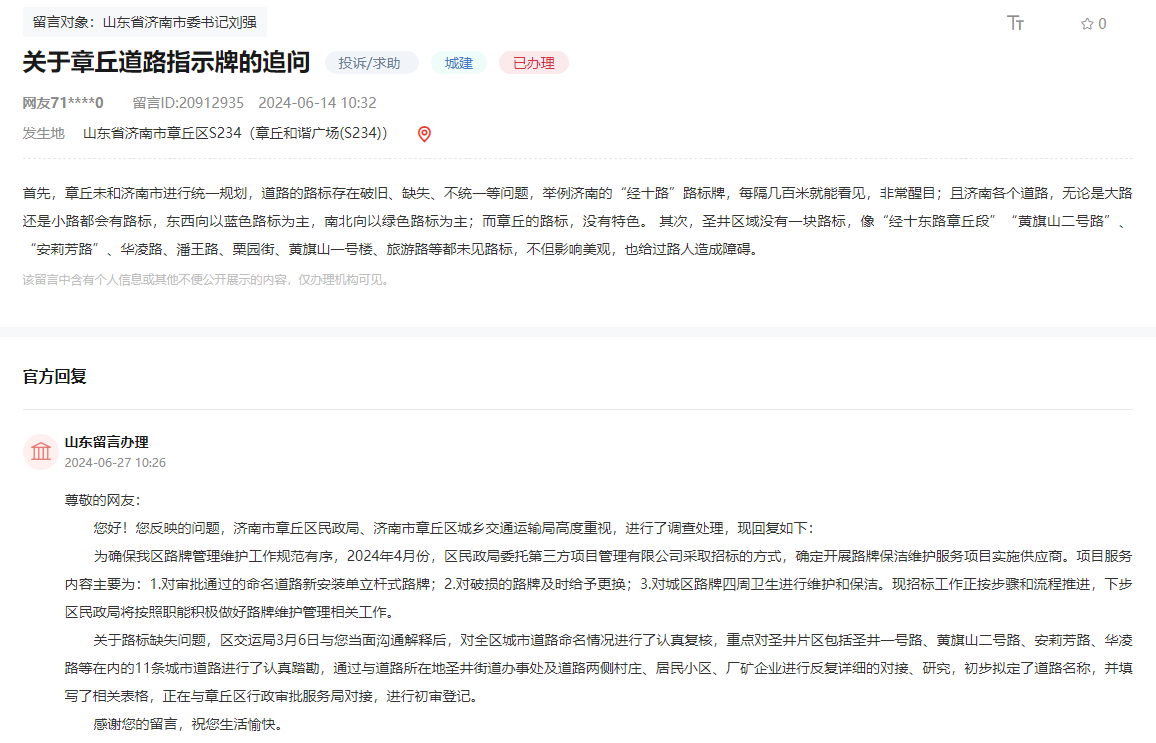Click the location text 山东省济南市章丘区S234
The image size is (1156, 743).
(x=162, y=133)
